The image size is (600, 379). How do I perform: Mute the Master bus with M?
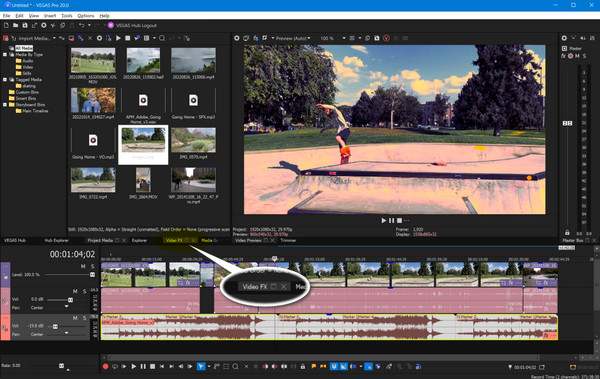tap(577, 56)
